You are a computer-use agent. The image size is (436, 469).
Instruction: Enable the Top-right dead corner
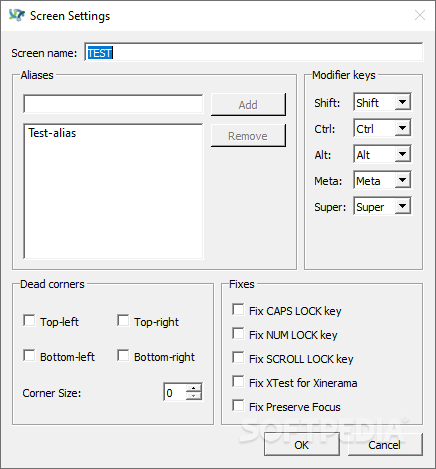pyautogui.click(x=123, y=321)
